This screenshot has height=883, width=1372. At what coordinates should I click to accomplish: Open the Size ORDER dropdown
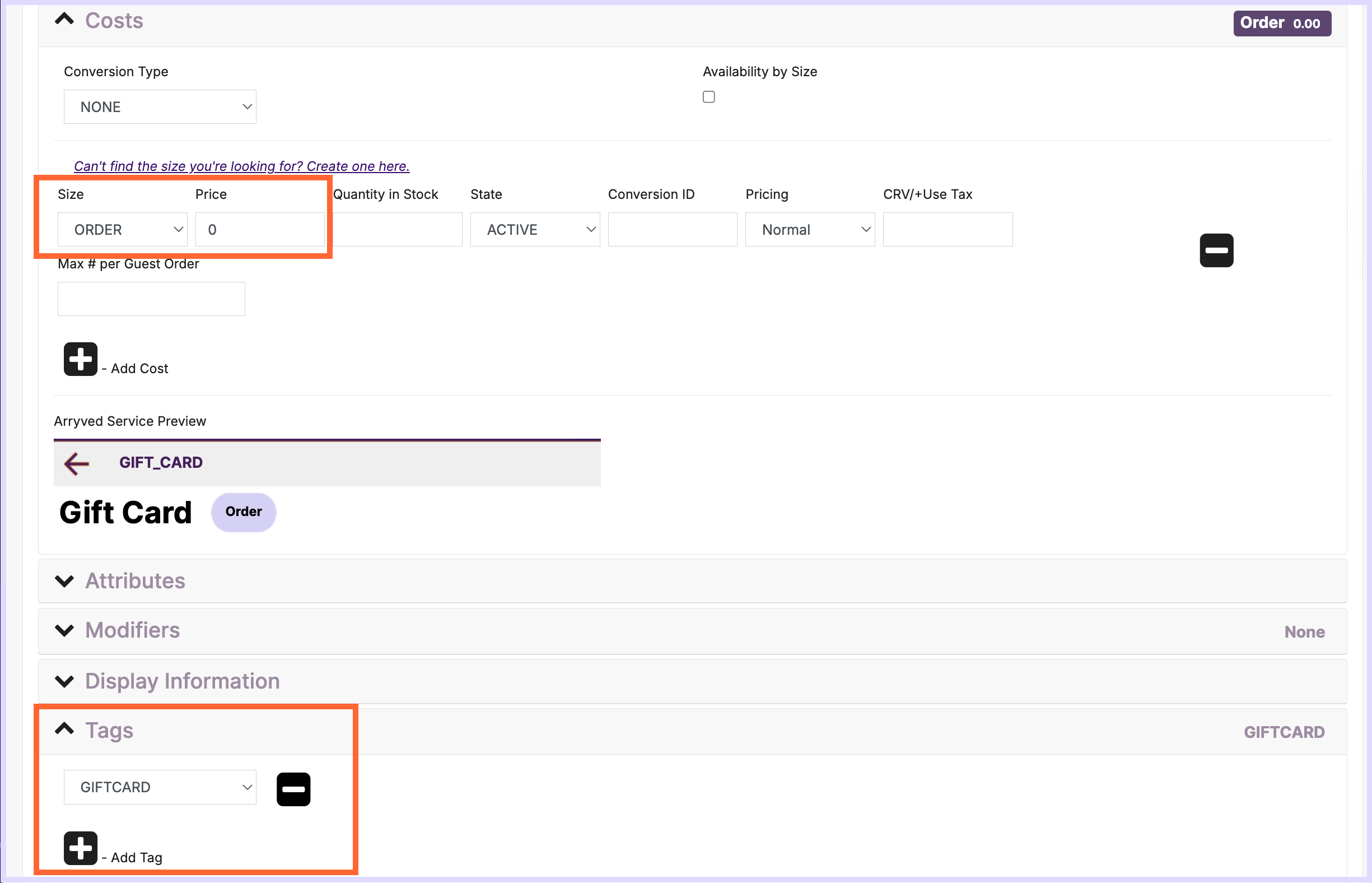coord(122,229)
